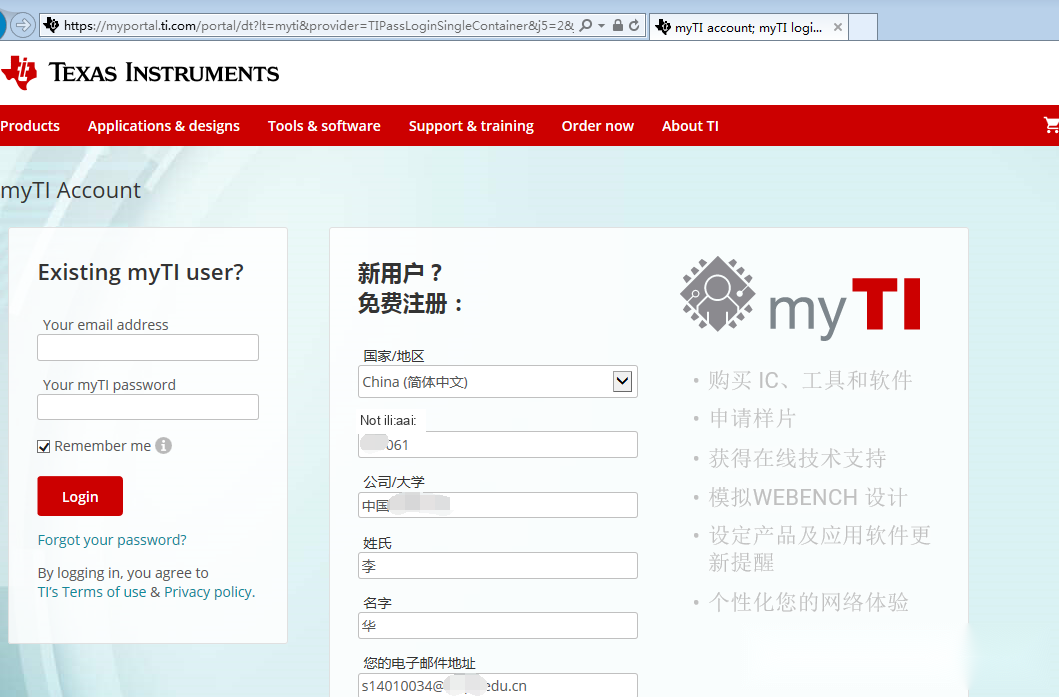The width and height of the screenshot is (1059, 697).
Task: Show Remember me info icon
Action: 163,445
